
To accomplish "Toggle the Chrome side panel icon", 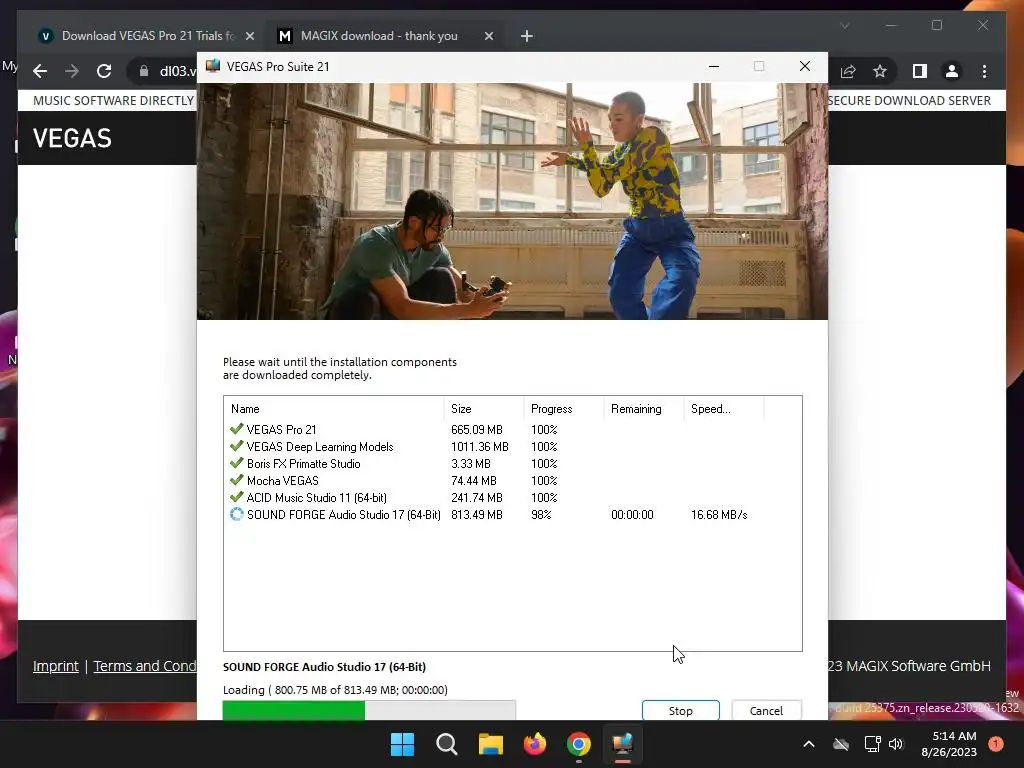I will (x=920, y=71).
